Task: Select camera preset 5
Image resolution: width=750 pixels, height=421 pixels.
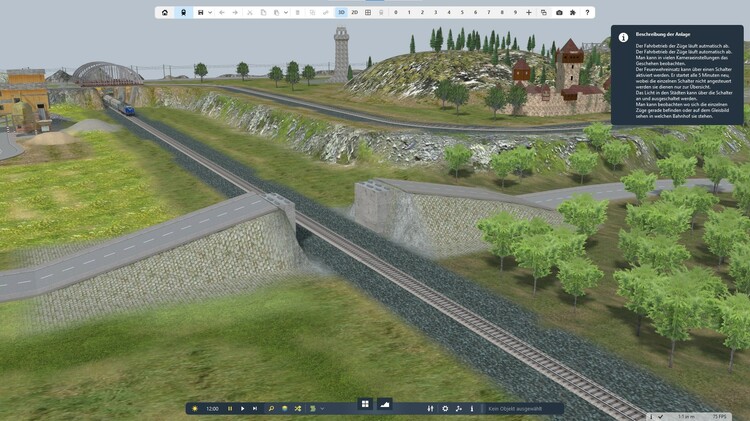Action: point(462,13)
